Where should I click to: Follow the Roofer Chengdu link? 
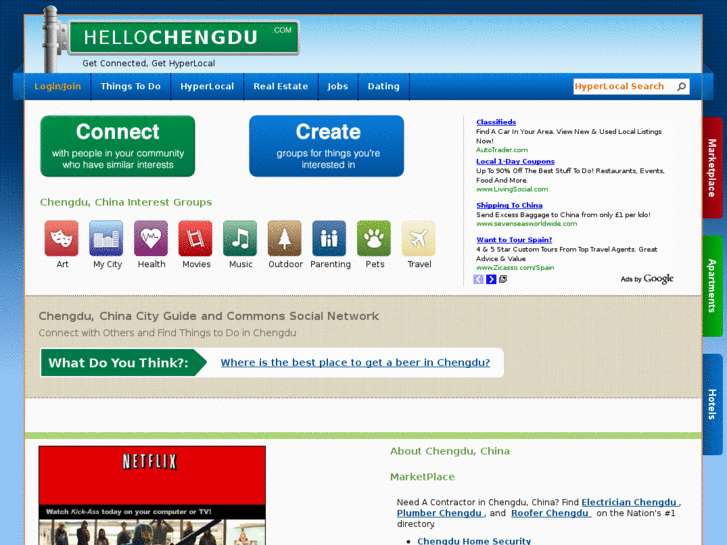tap(550, 513)
